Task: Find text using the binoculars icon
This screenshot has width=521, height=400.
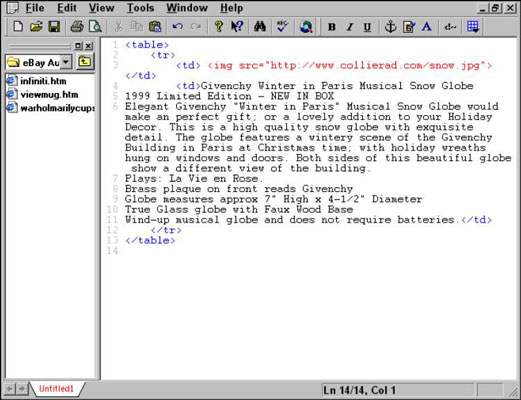Action: 260,26
